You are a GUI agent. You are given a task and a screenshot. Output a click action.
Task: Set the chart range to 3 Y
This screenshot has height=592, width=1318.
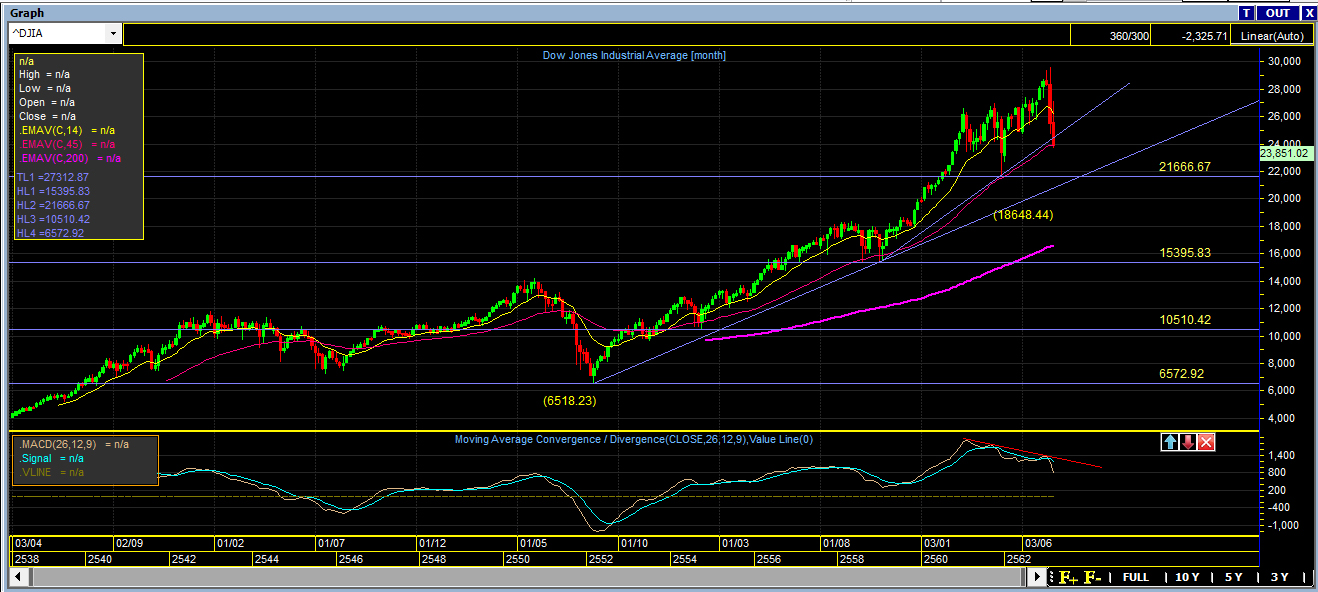1280,577
